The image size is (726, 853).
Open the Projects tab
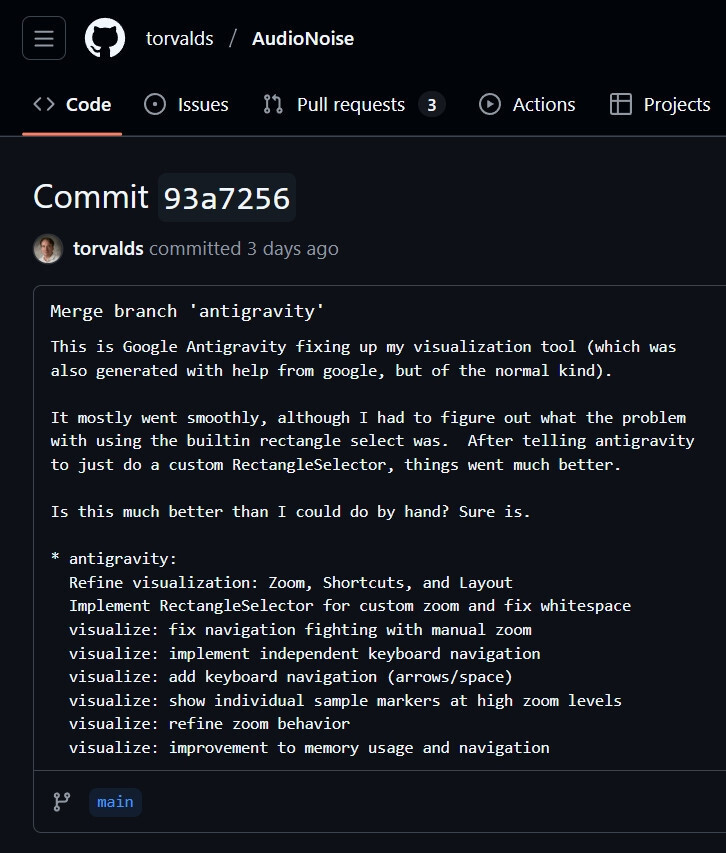click(677, 104)
